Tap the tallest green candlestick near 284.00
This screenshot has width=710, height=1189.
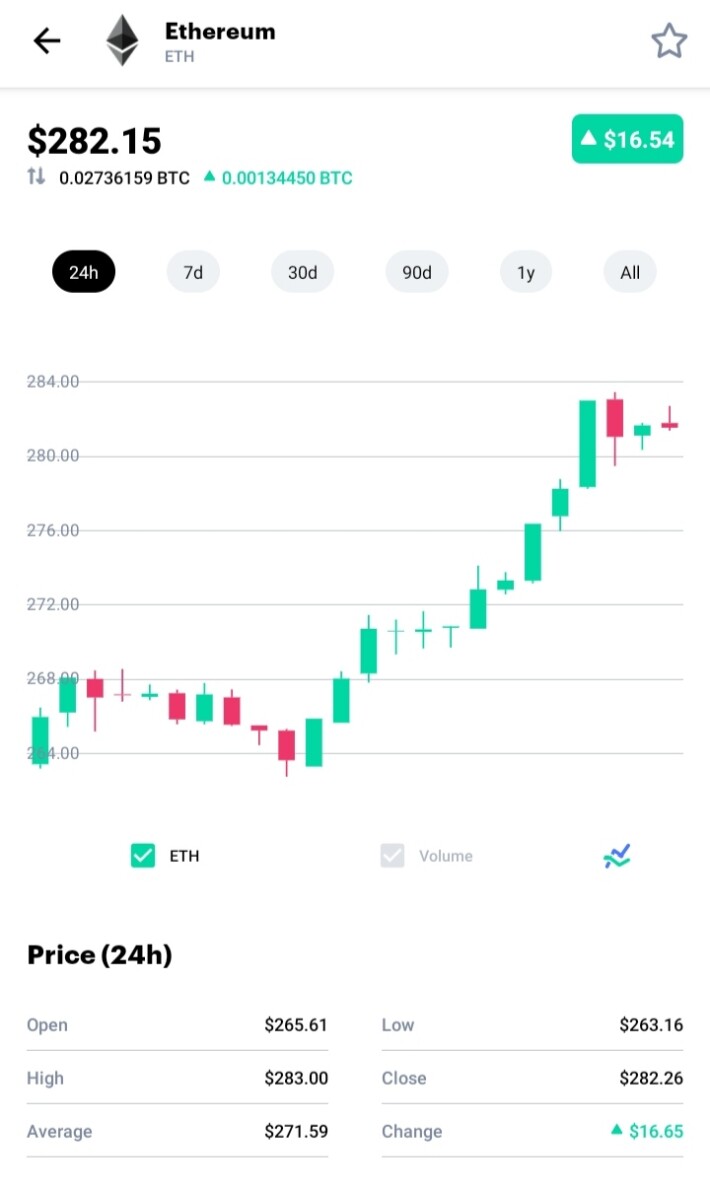tap(587, 444)
